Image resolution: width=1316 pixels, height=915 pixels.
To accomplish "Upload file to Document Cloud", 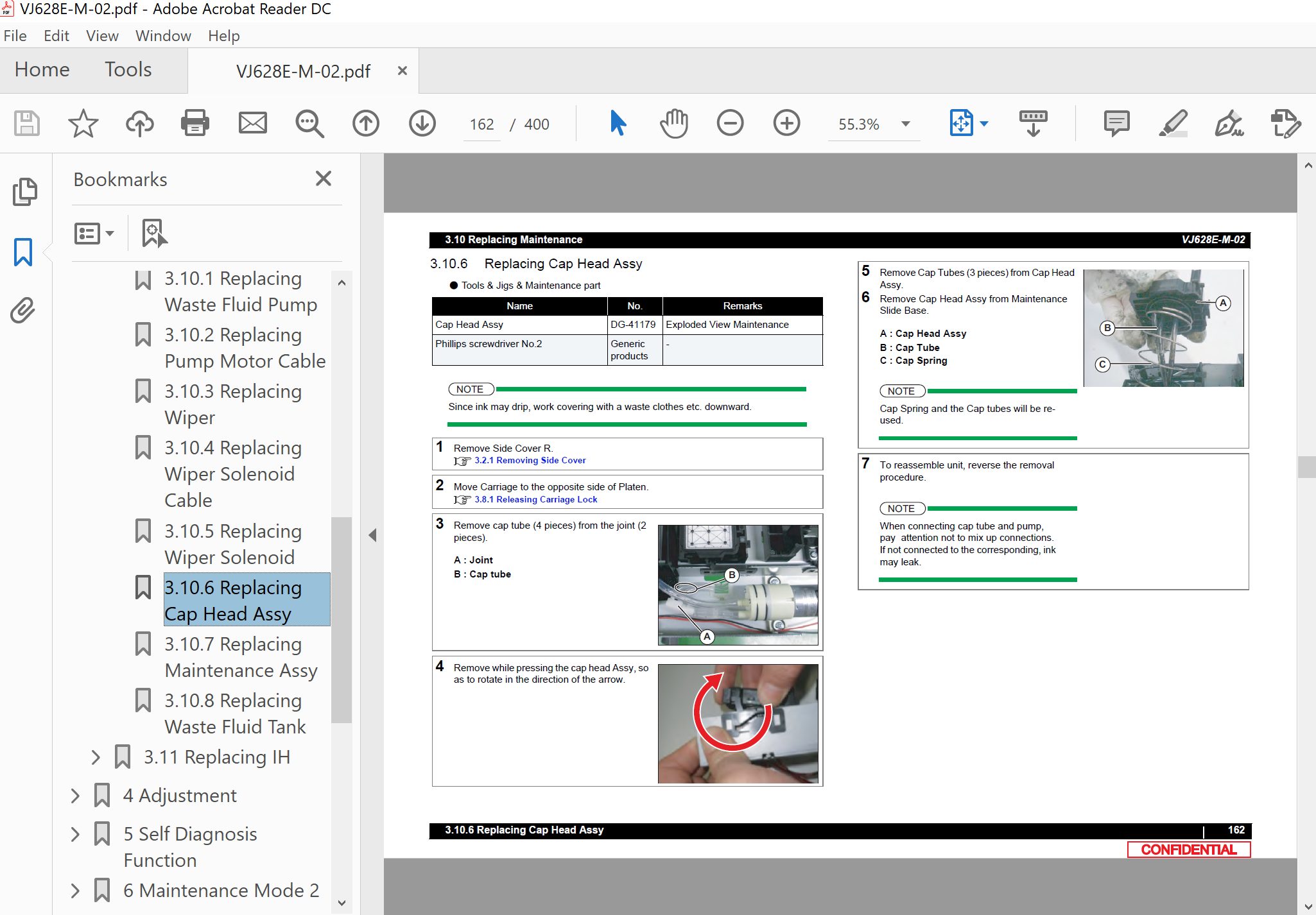I will point(139,123).
